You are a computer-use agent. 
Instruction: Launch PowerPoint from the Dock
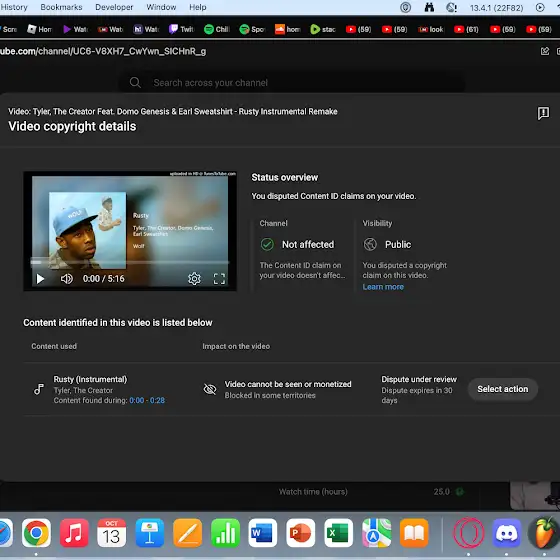point(301,533)
